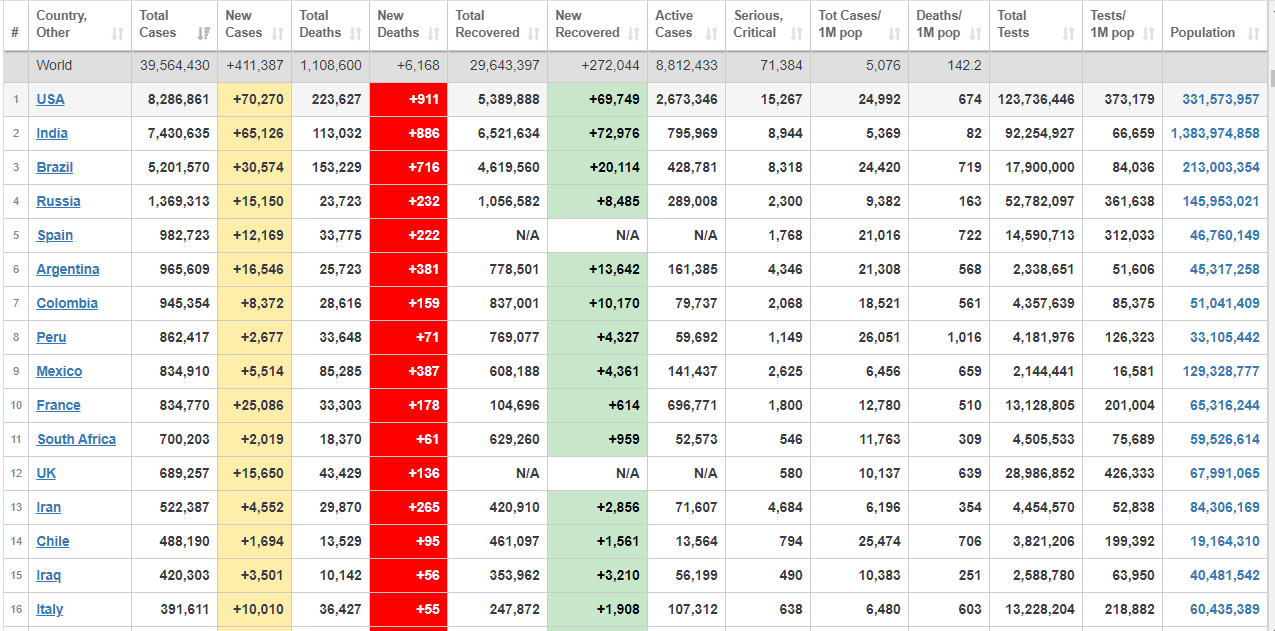Select World new recovered +272,044
The height and width of the screenshot is (631, 1275).
(x=598, y=65)
